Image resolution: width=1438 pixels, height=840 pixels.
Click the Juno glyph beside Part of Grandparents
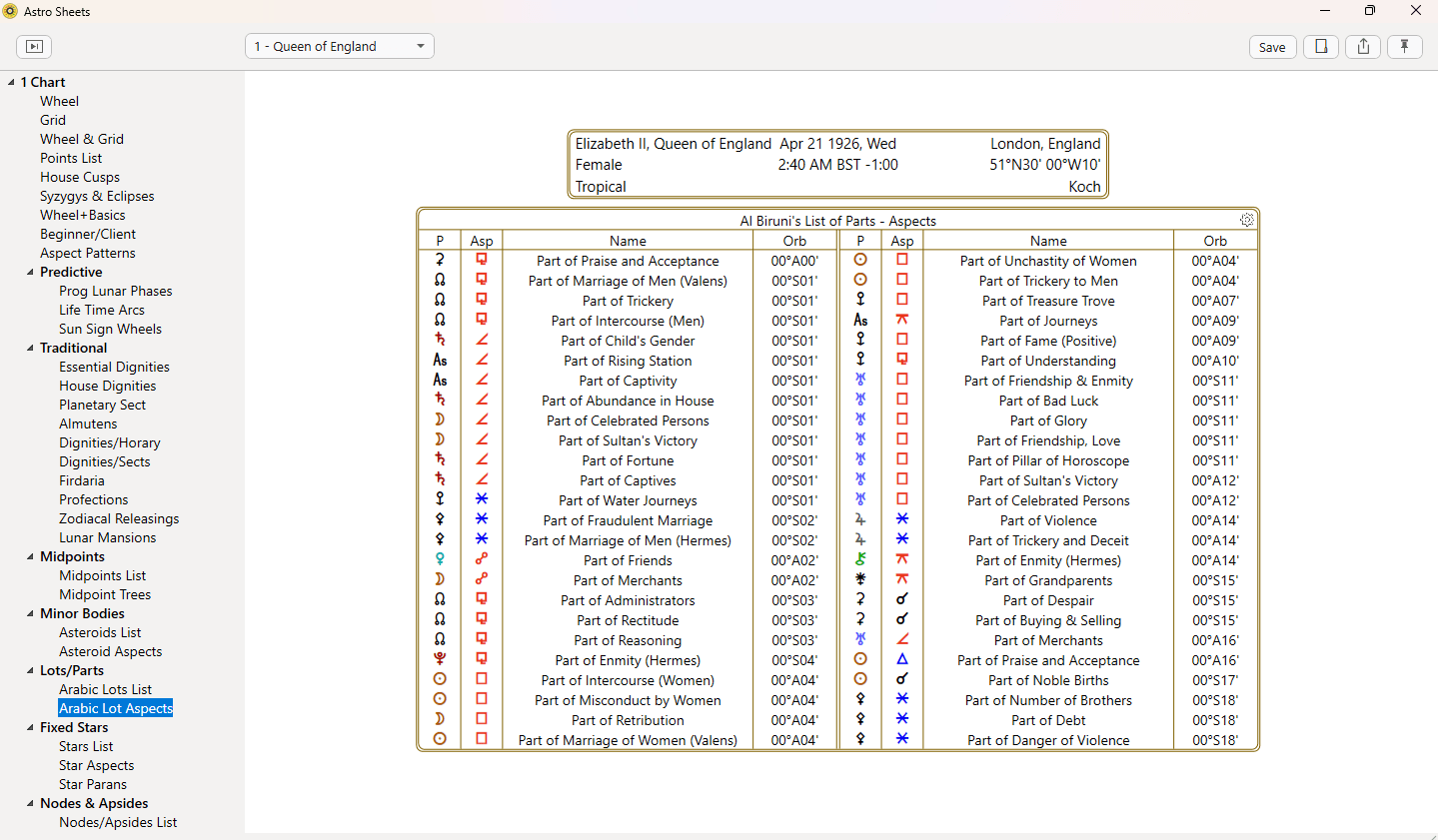click(860, 579)
